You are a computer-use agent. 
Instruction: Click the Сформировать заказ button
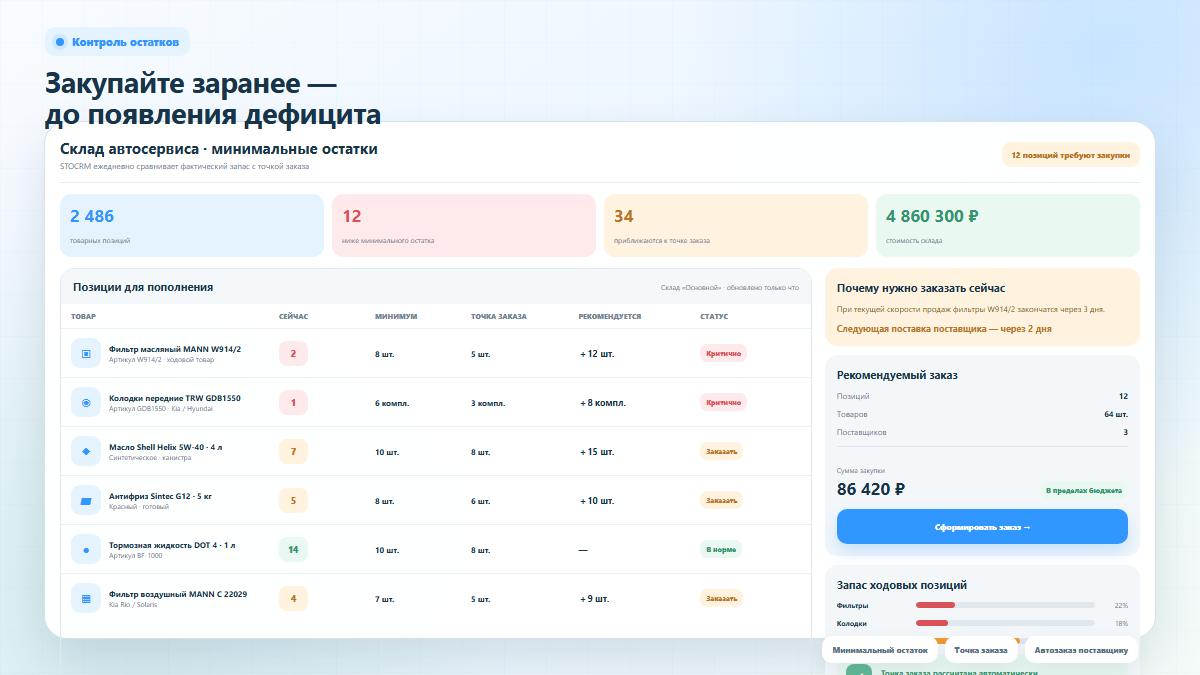click(982, 526)
